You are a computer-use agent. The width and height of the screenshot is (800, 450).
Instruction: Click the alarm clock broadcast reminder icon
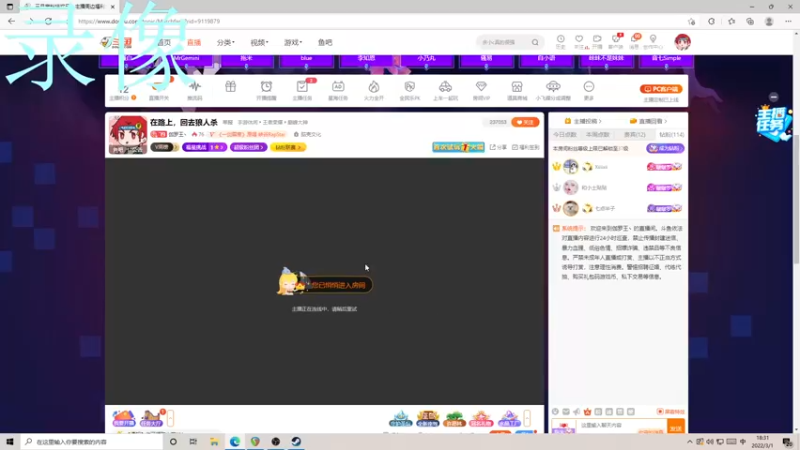tap(266, 87)
